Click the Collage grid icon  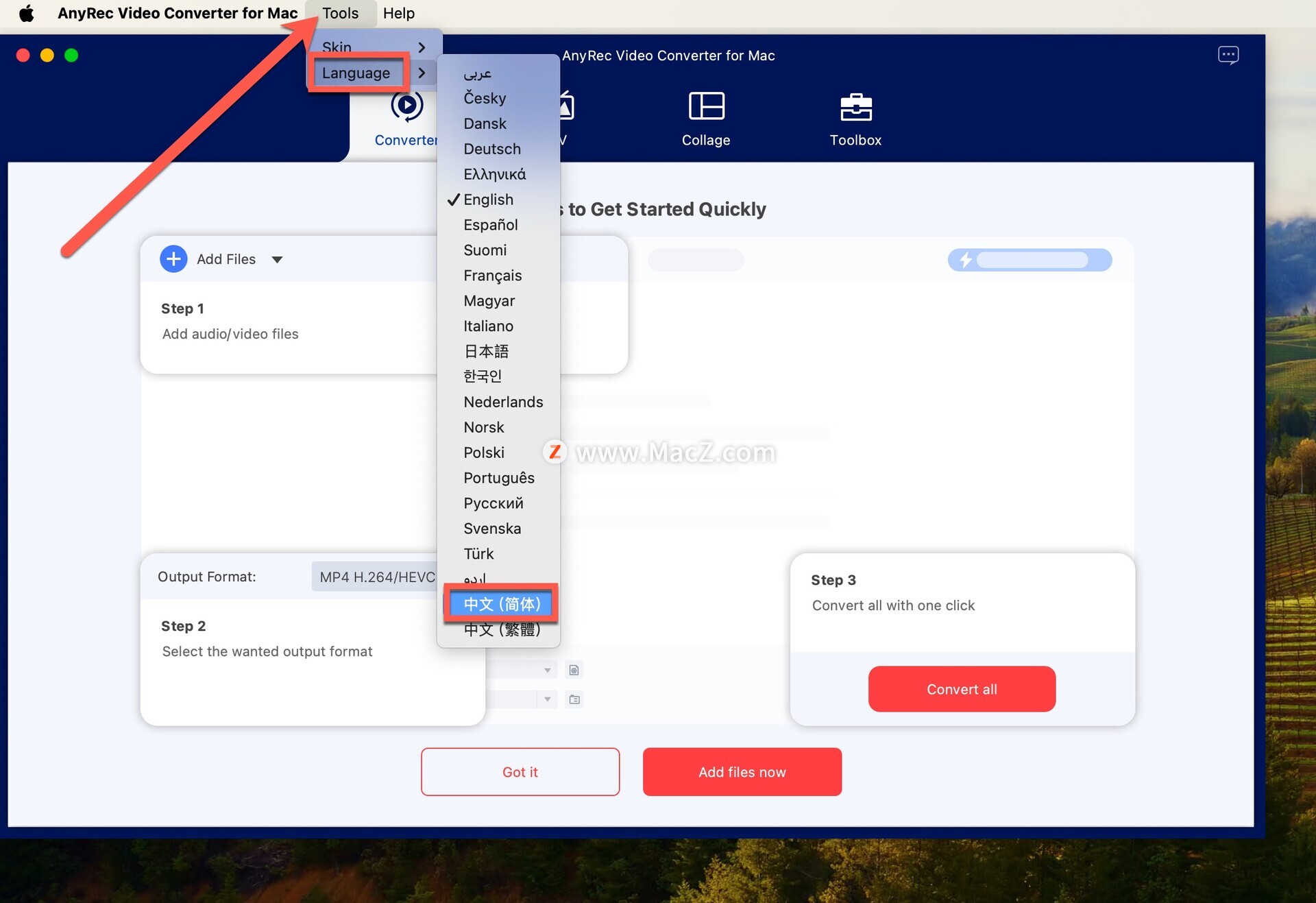coord(707,106)
